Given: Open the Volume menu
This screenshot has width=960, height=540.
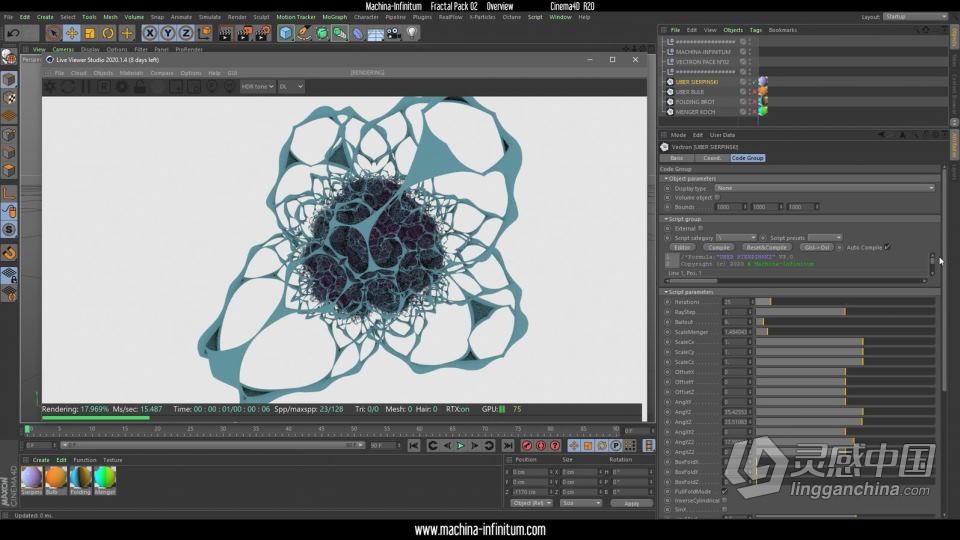Looking at the screenshot, I should (x=133, y=17).
